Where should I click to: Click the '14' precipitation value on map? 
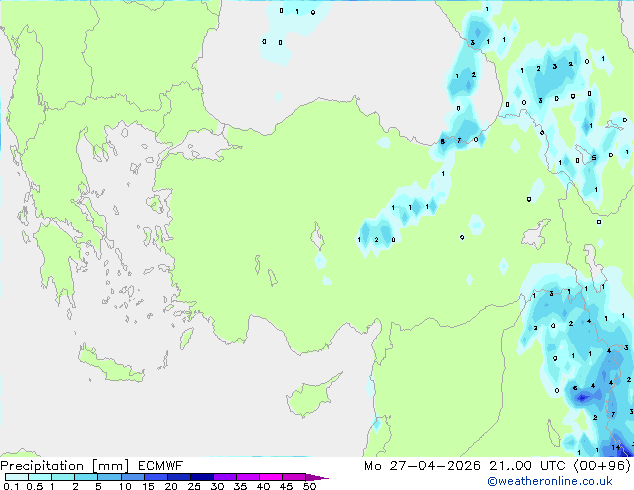615,448
